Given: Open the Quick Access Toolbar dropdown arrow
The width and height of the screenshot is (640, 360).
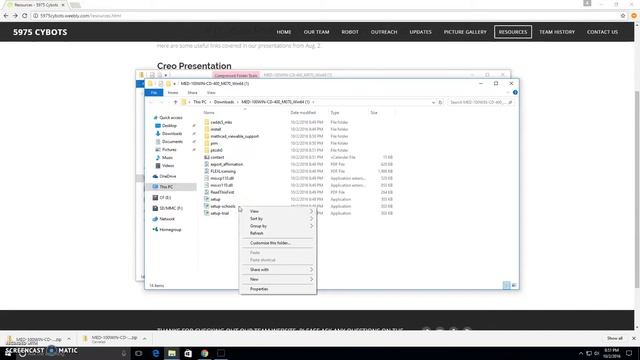Looking at the screenshot, I should pos(174,84).
